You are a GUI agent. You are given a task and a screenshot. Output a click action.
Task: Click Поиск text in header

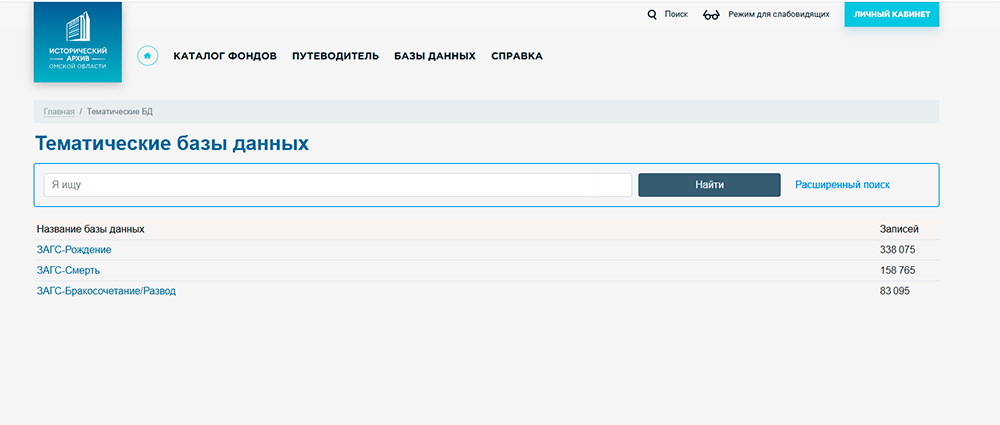[676, 14]
